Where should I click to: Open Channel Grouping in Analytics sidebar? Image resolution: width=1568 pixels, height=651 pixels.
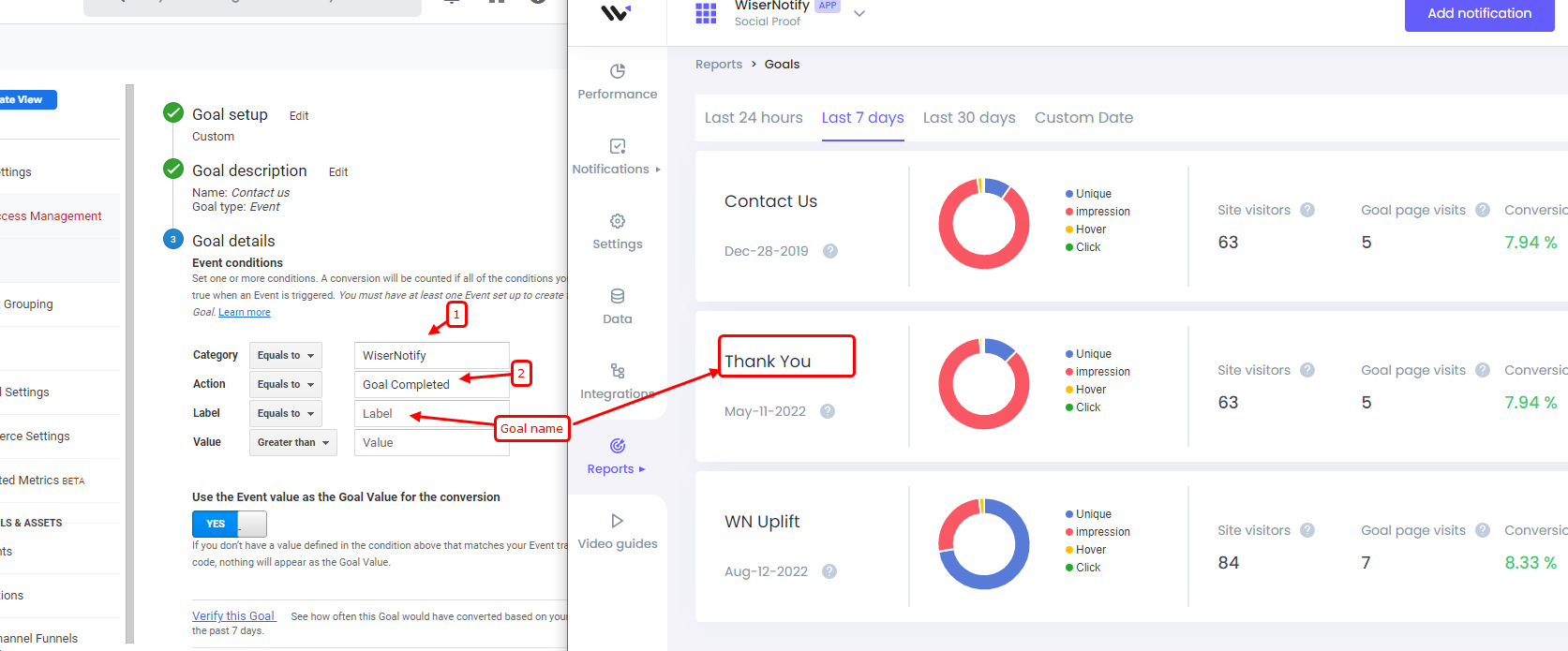pyautogui.click(x=28, y=304)
